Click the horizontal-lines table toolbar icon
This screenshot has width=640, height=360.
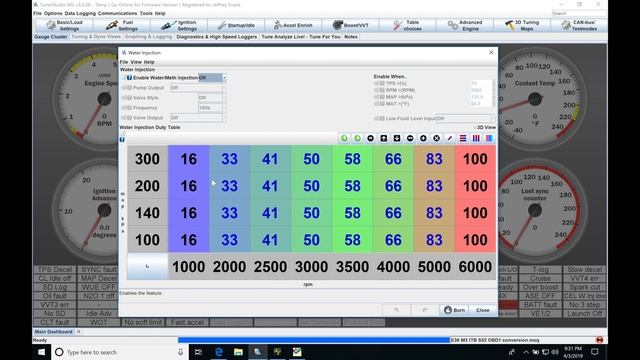(x=463, y=138)
